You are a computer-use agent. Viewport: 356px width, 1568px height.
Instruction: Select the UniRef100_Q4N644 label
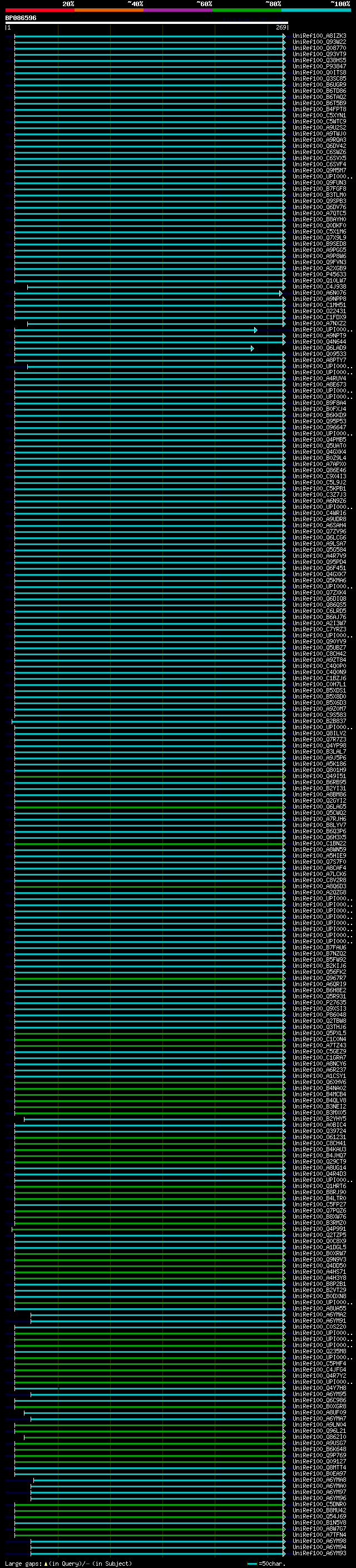[x=319, y=342]
